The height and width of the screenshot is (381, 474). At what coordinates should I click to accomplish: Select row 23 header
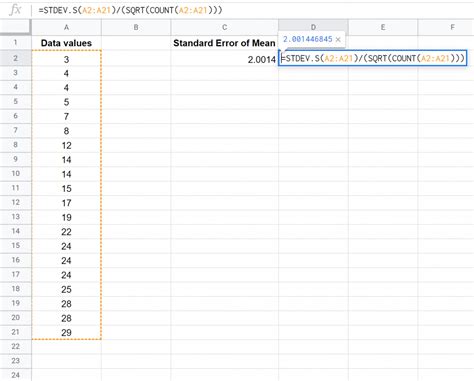pyautogui.click(x=15, y=361)
